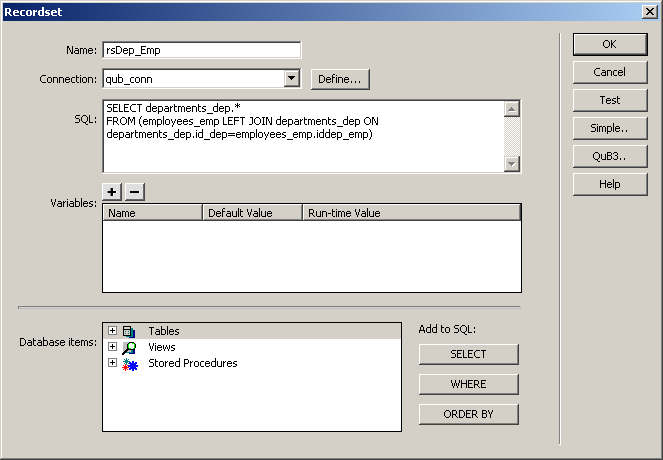Add ORDER BY clause to SQL
Screen dimensions: 663x460
point(468,414)
